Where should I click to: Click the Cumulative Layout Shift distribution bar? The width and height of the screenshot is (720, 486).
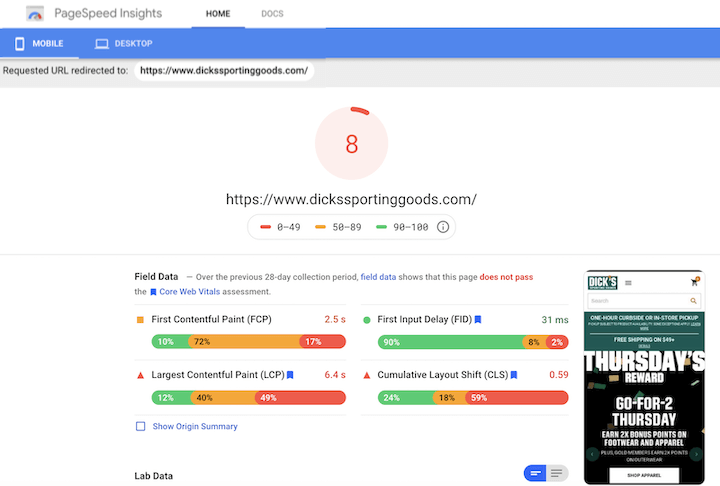pyautogui.click(x=473, y=398)
